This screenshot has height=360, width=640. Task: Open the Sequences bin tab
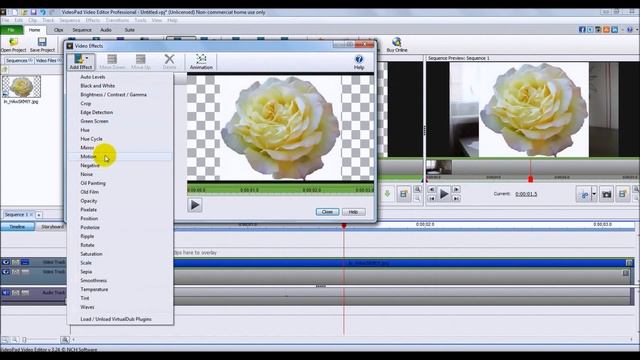pos(18,60)
